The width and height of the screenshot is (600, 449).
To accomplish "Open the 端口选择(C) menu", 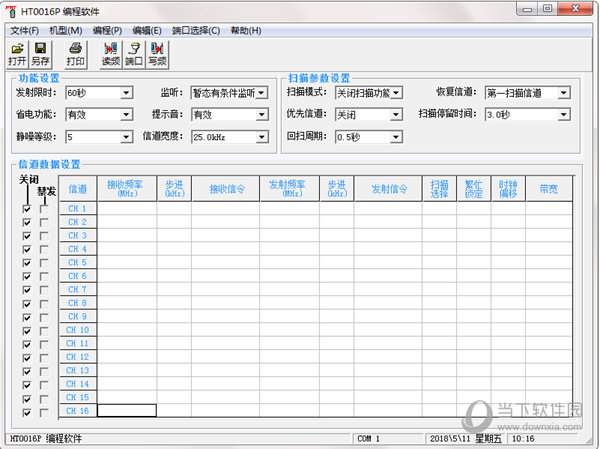I will coord(196,30).
